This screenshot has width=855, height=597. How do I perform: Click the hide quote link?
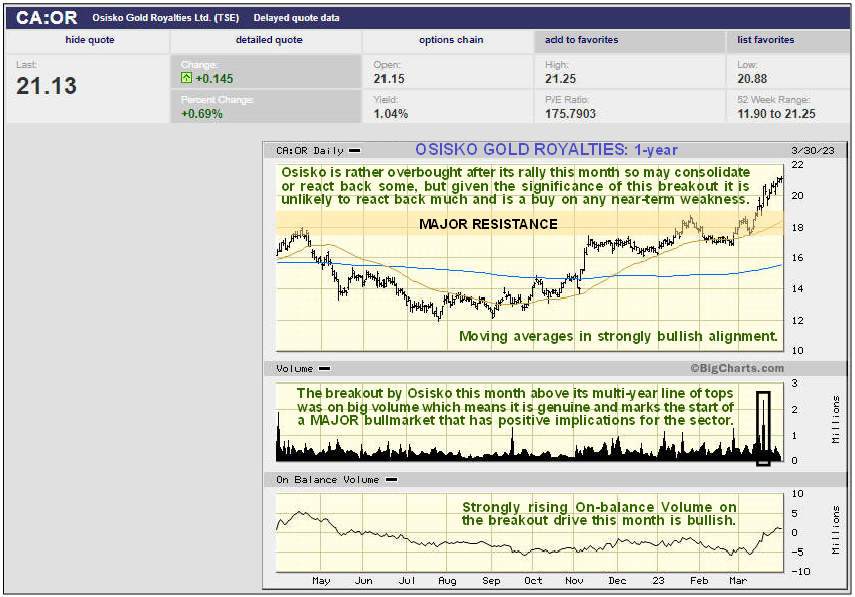(x=90, y=40)
